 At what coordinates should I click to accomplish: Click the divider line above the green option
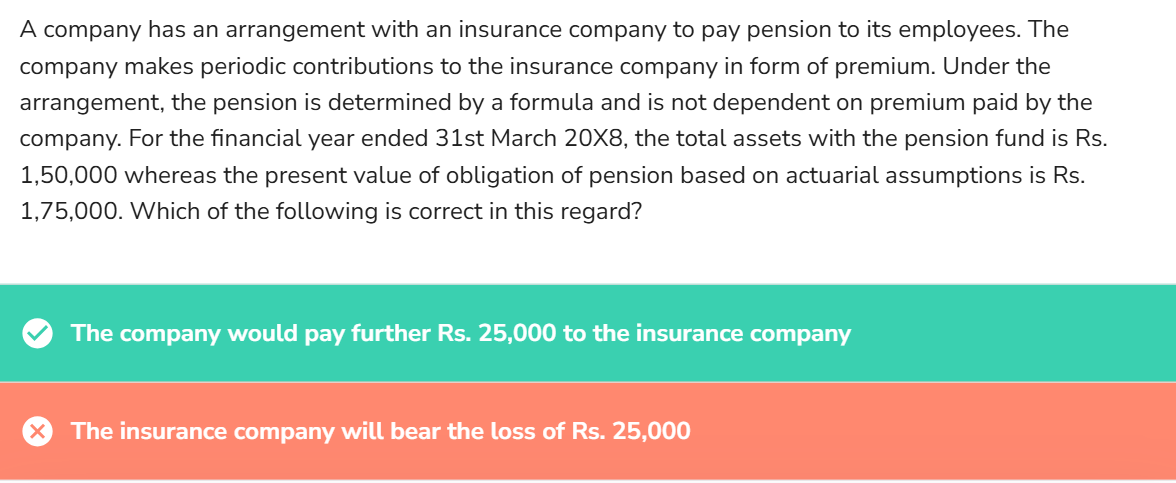[x=588, y=285]
